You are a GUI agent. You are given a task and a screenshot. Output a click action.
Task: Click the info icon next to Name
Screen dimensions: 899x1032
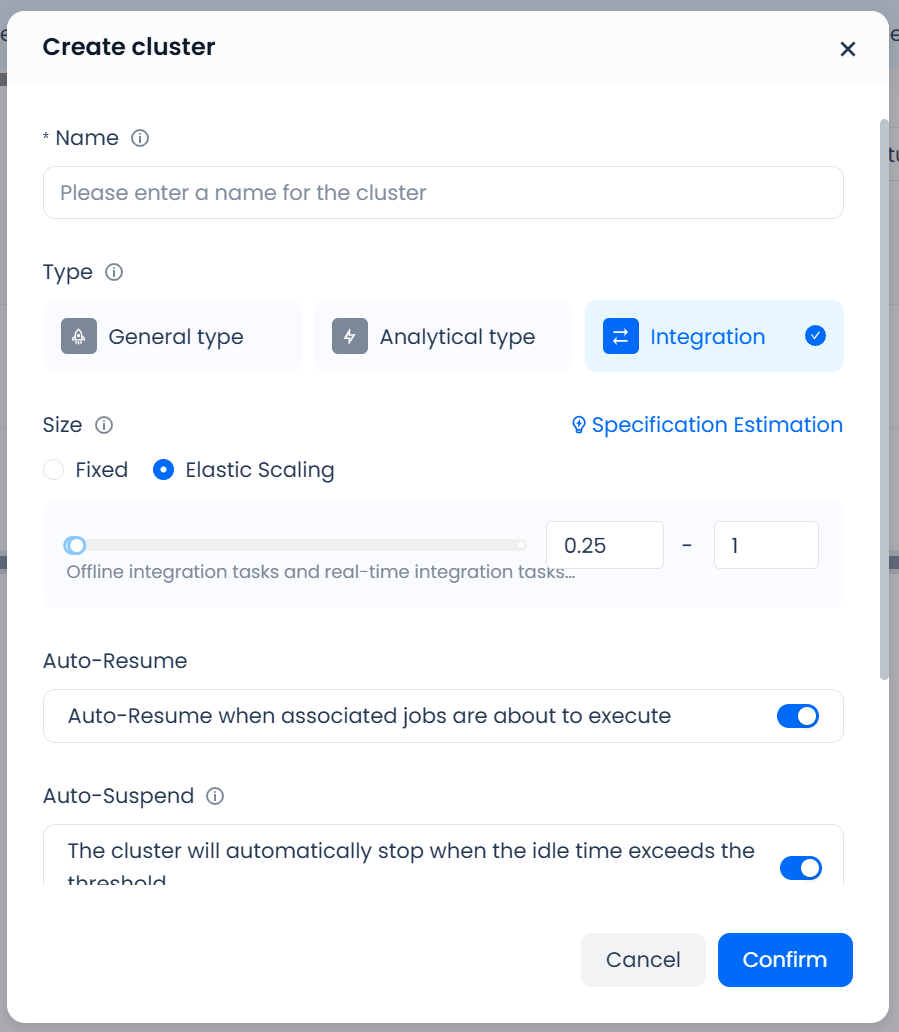click(x=140, y=138)
